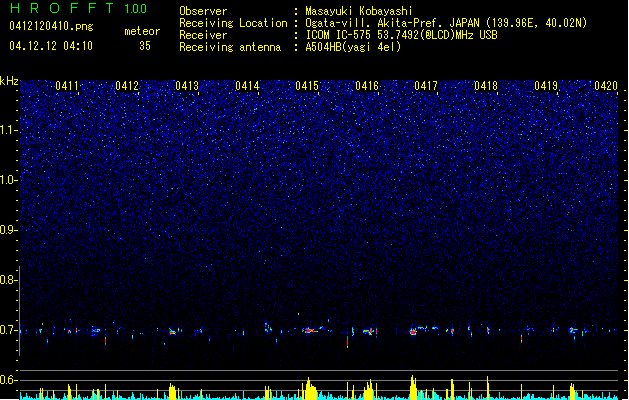Click the 'meteor' label above count

click(142, 31)
